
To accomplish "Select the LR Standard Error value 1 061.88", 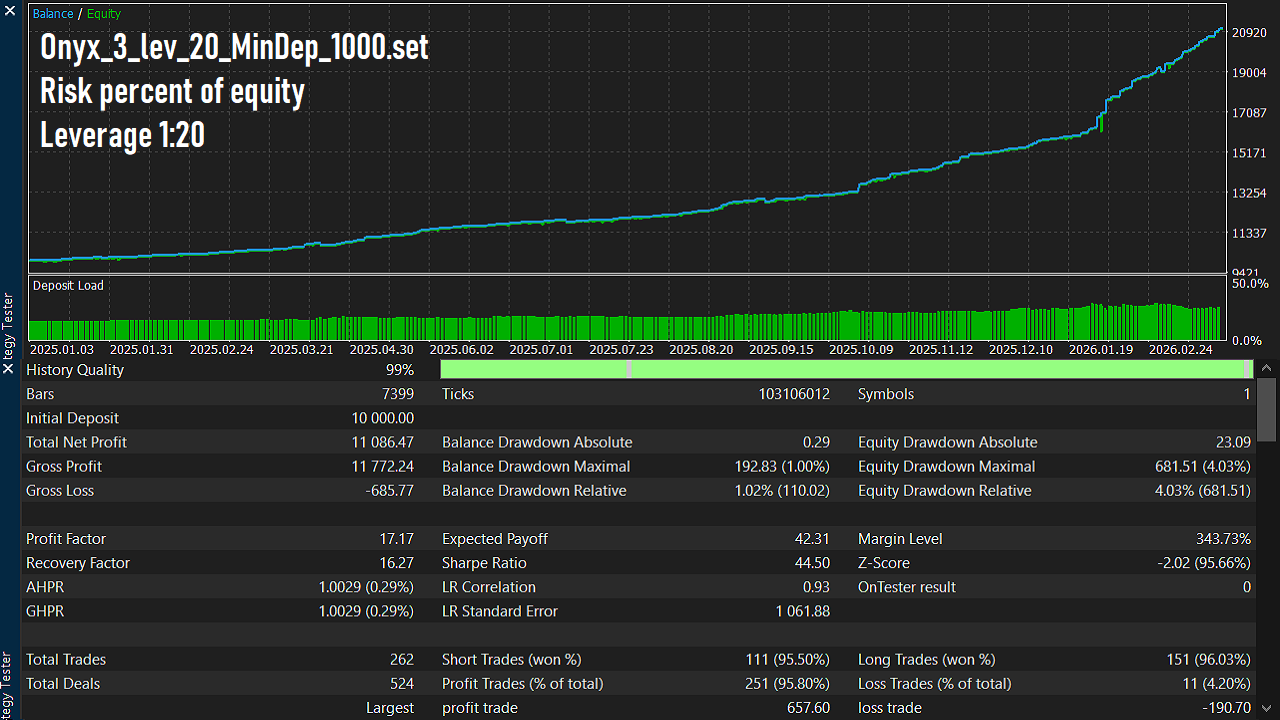I will 803,611.
